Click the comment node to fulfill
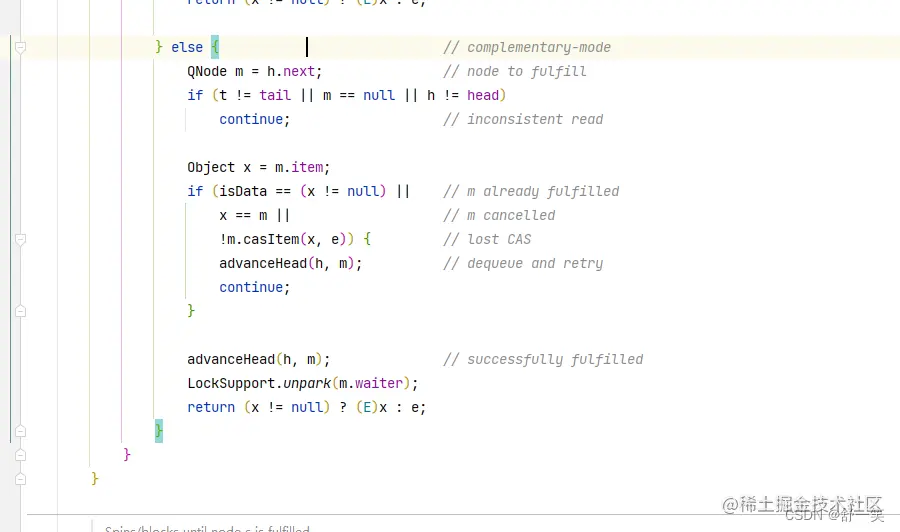The image size is (900, 532). 515,71
